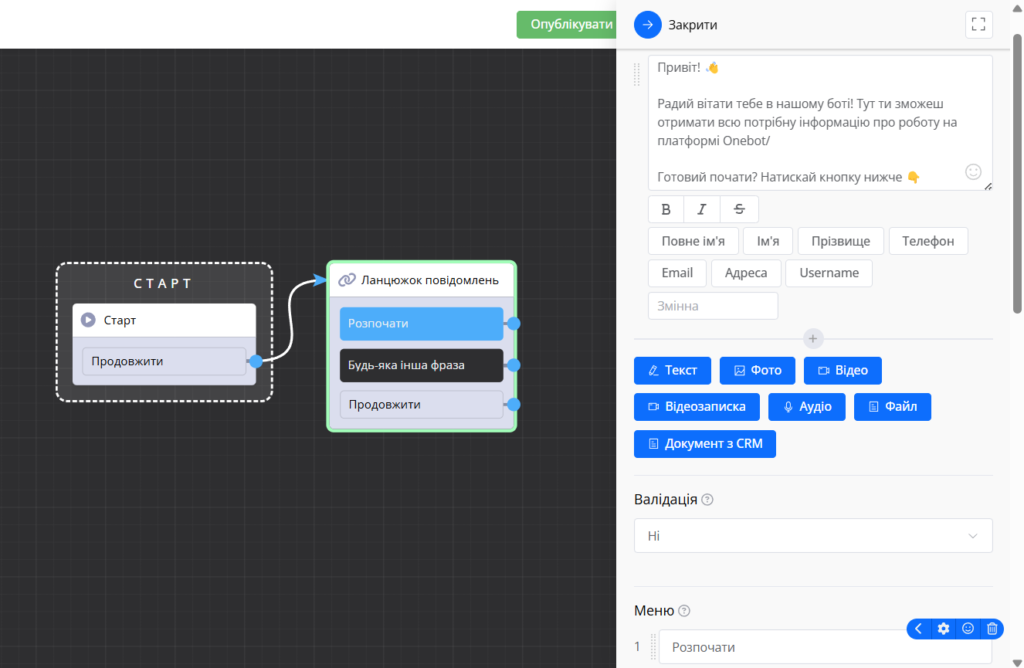Click the gear settings icon for menu item
1024x668 pixels.
click(943, 629)
